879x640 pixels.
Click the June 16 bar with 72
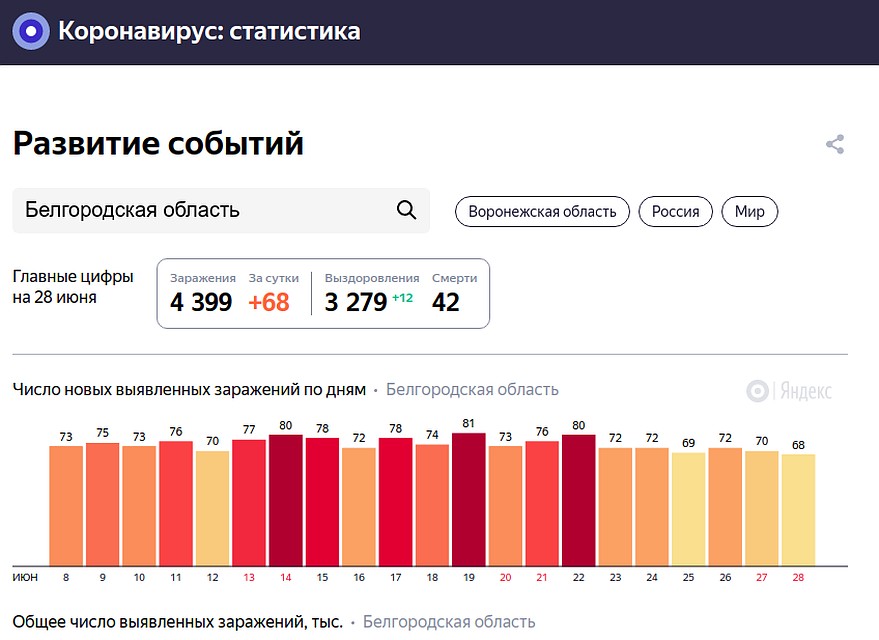(359, 507)
